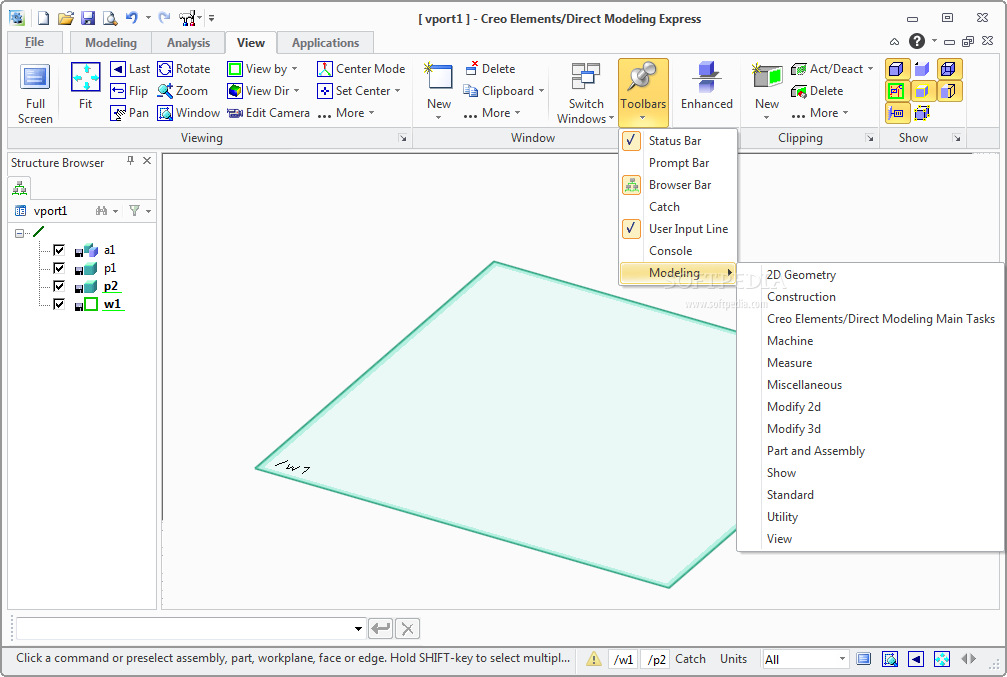The height and width of the screenshot is (677, 1007).
Task: Click the New window icon
Action: 439,76
